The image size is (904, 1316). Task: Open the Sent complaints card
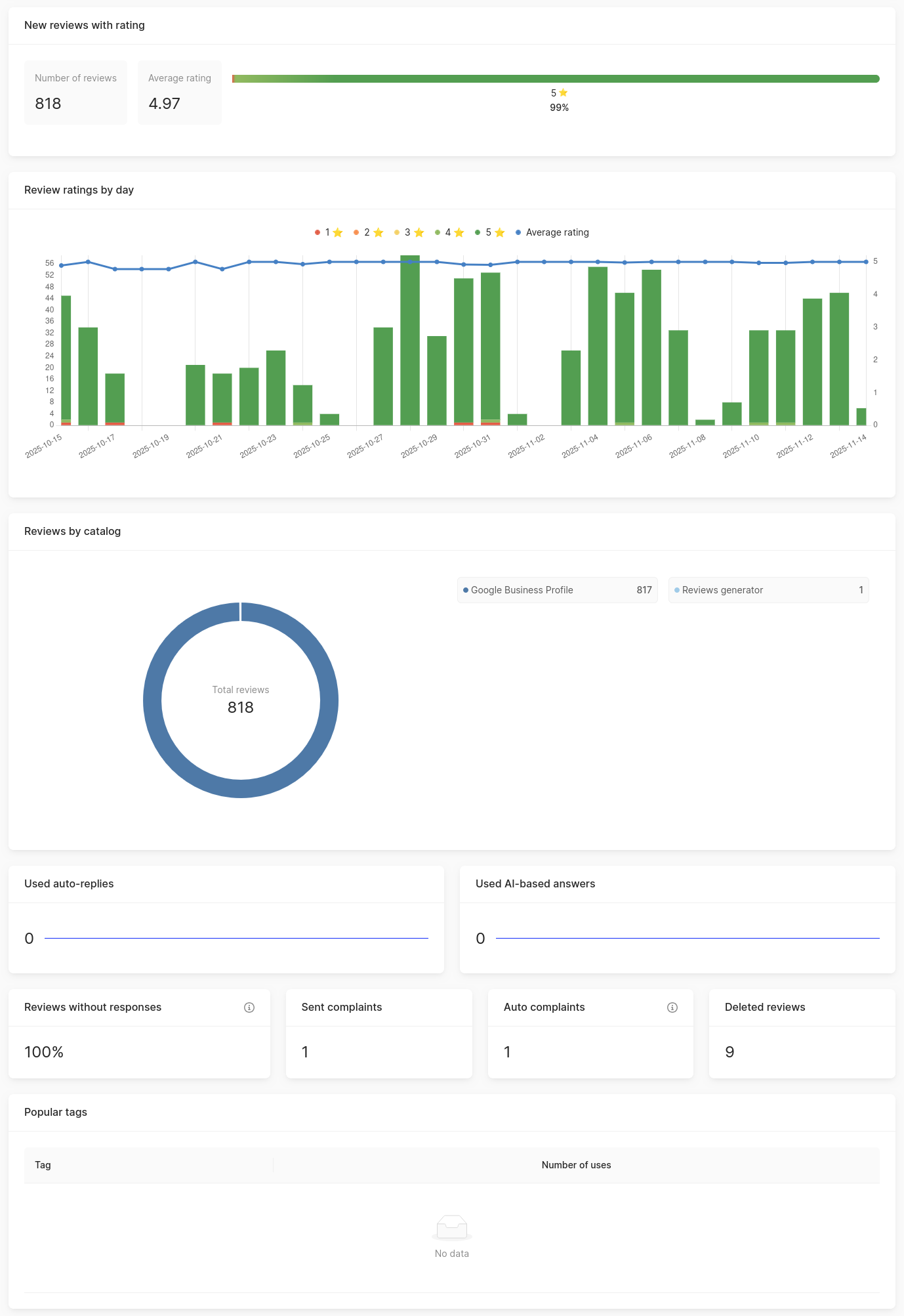pos(379,1033)
